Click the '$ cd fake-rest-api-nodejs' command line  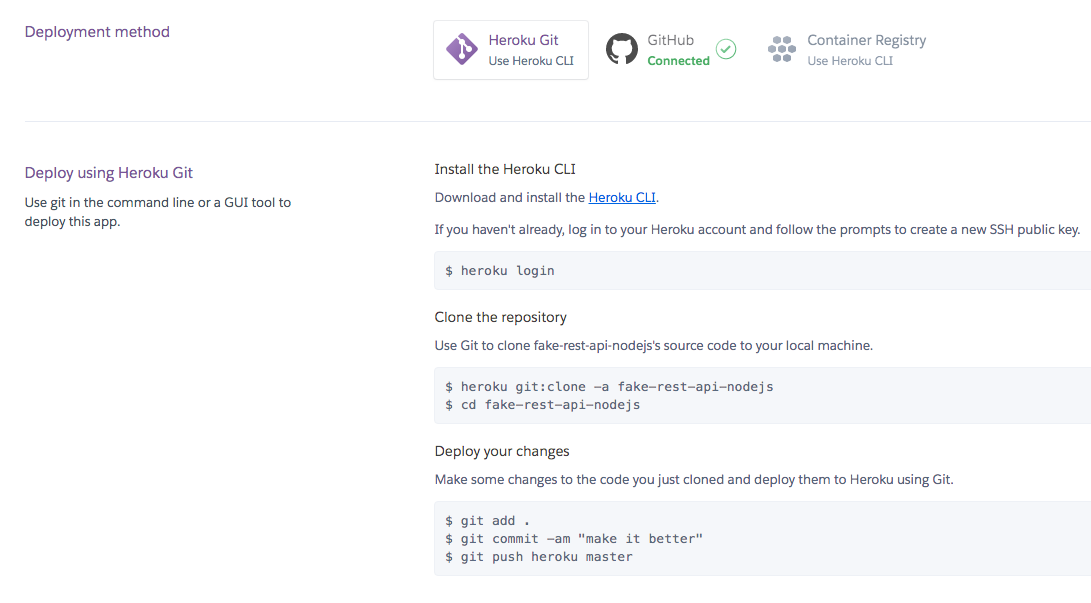tap(543, 405)
